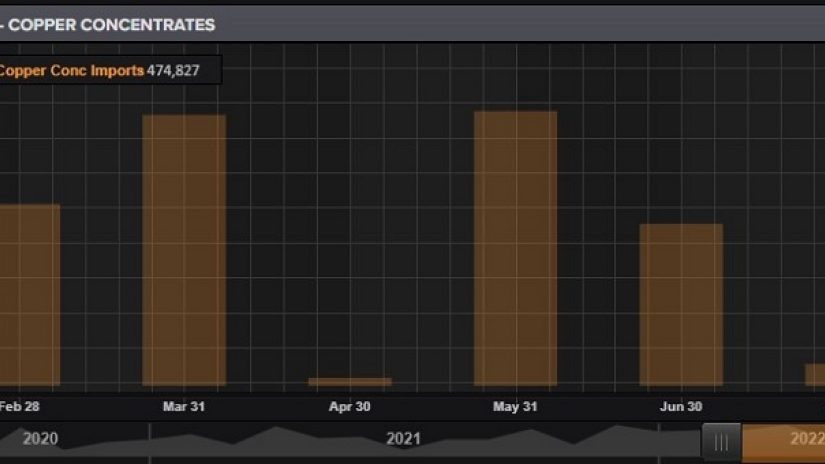The width and height of the screenshot is (825, 464).
Task: Select the highlighted 2022 timeline range
Action: (783, 442)
